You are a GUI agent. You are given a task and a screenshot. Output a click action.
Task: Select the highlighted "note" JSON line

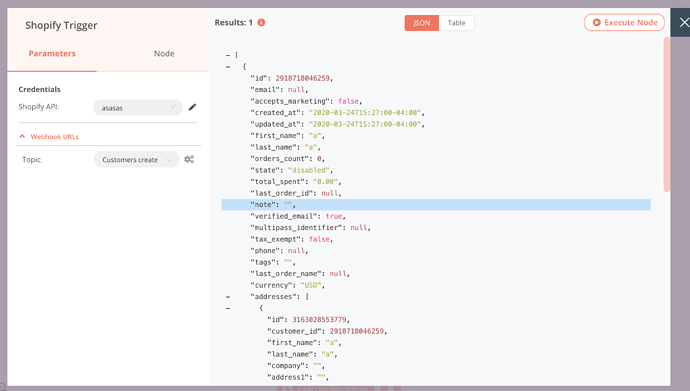coord(436,205)
